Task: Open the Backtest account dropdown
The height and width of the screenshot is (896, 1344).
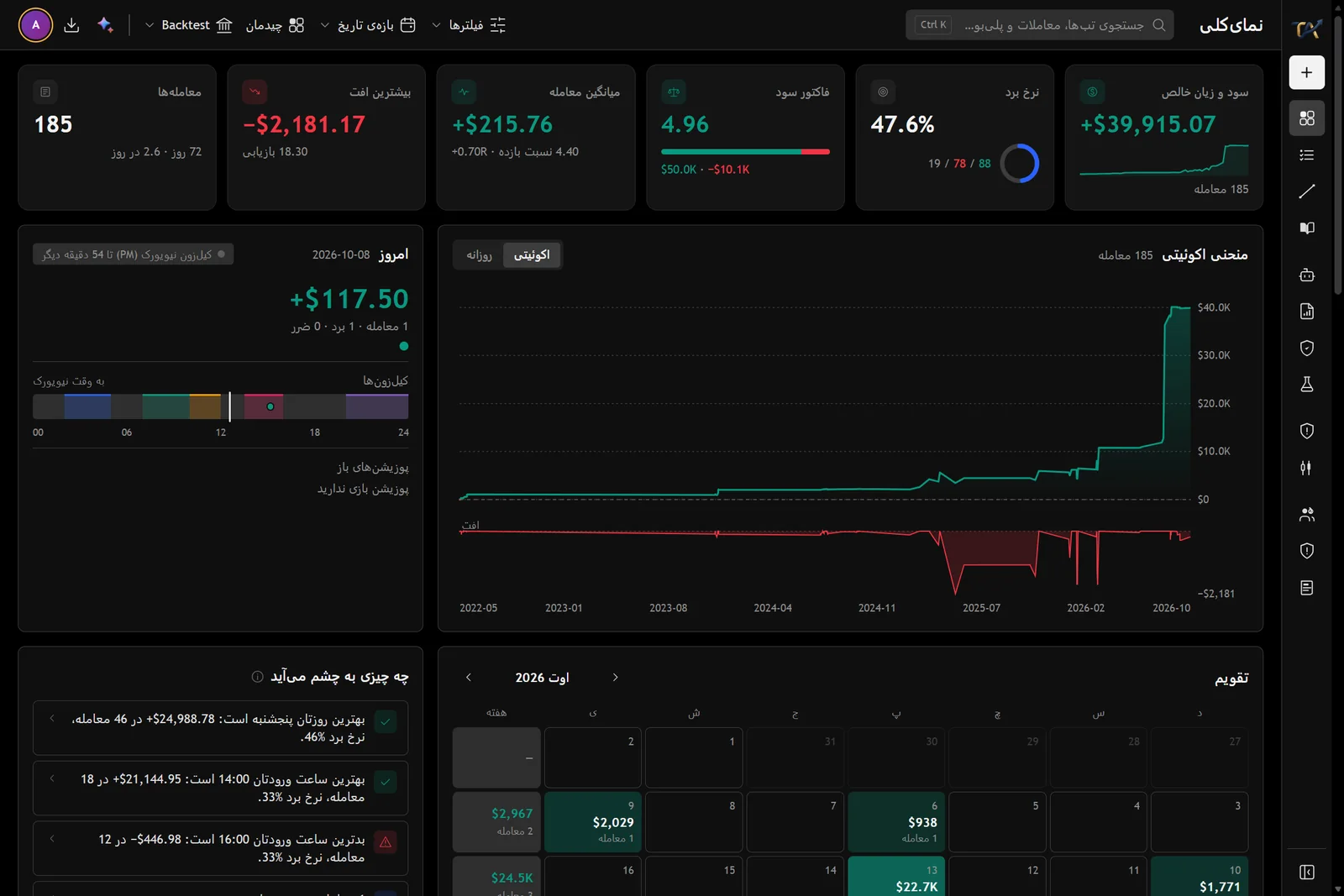Action: 188,25
